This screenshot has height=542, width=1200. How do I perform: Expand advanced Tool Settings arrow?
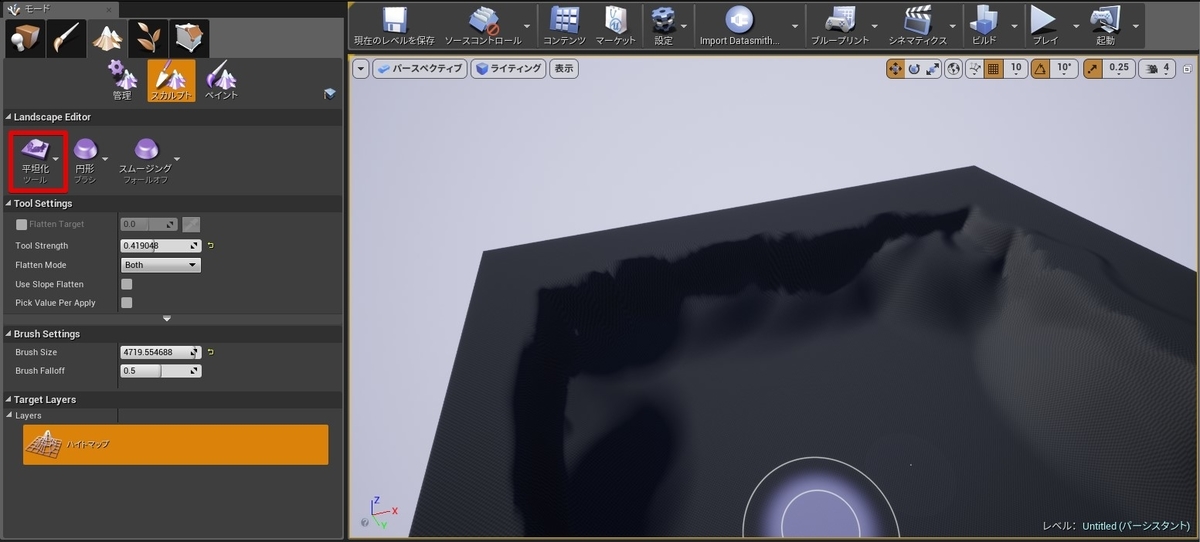(x=167, y=318)
